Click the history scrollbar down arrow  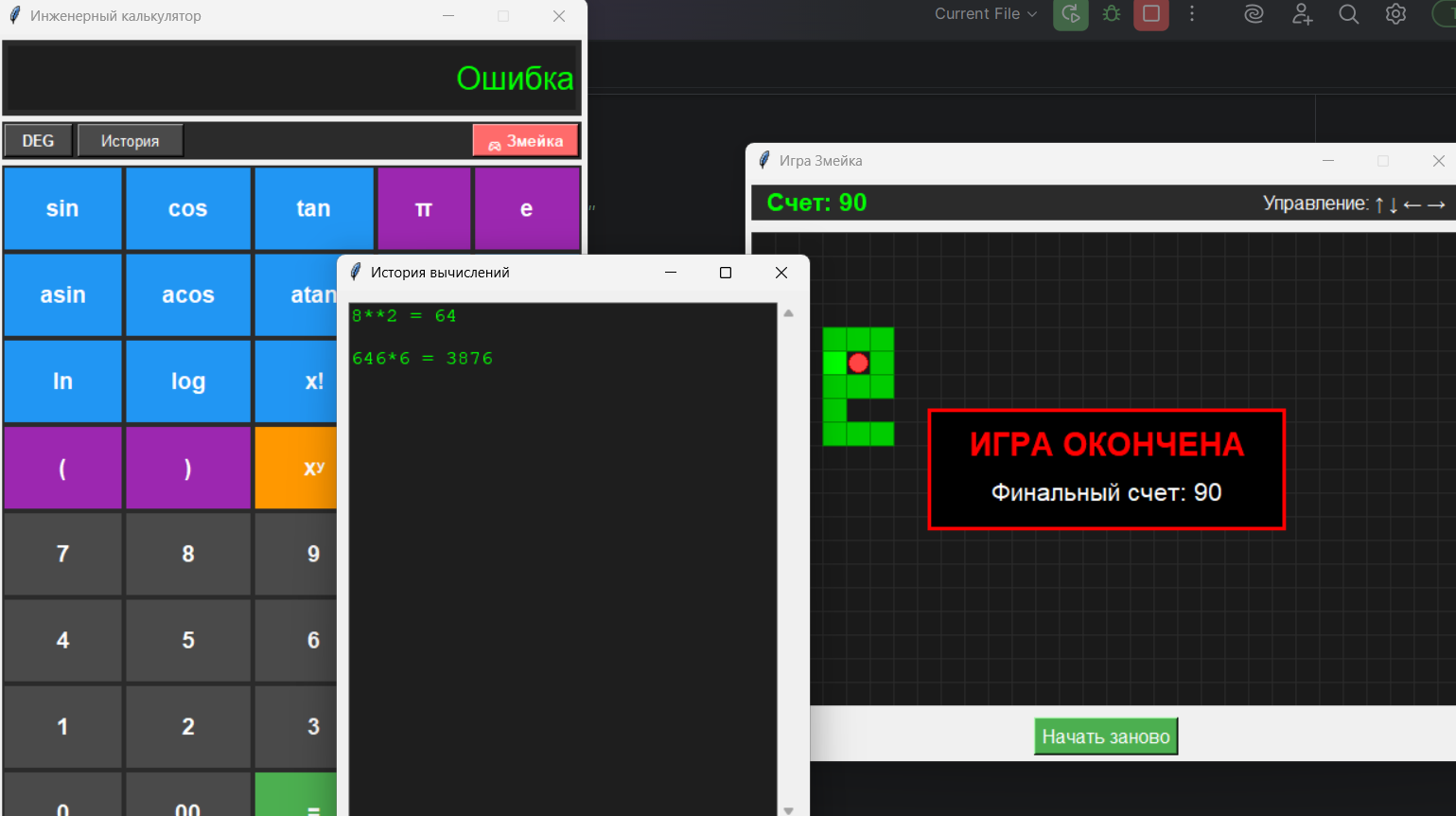coord(788,809)
